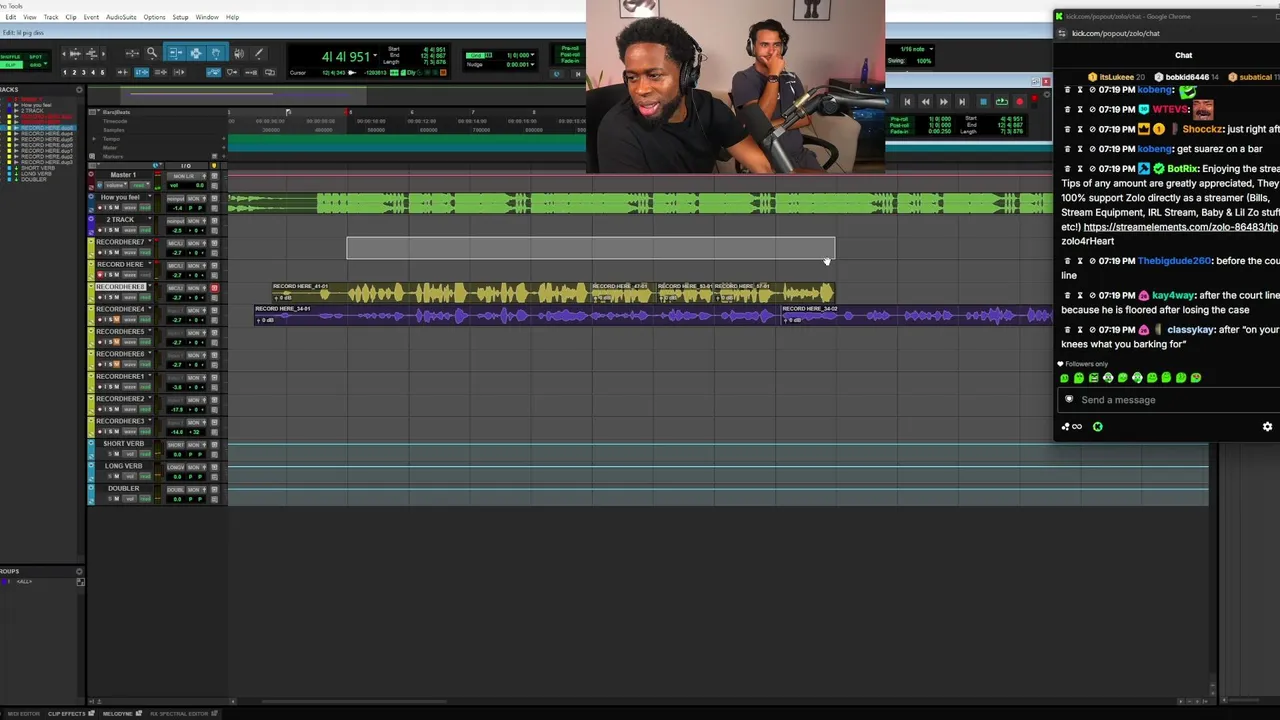
Task: Click username kay4way in chat
Action: click(x=1172, y=295)
